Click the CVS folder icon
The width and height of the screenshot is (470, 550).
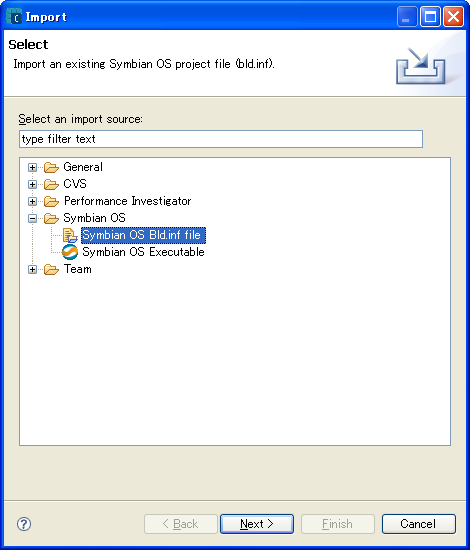click(x=51, y=185)
